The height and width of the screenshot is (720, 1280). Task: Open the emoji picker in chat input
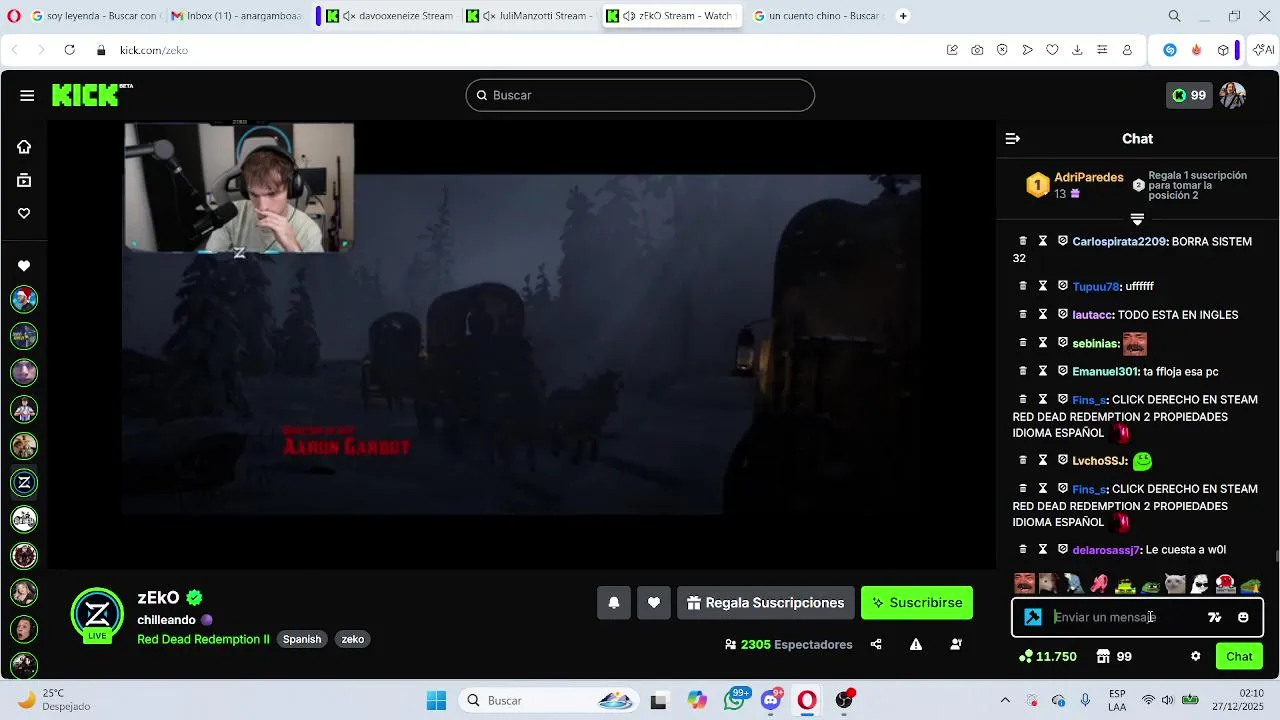pyautogui.click(x=1243, y=617)
